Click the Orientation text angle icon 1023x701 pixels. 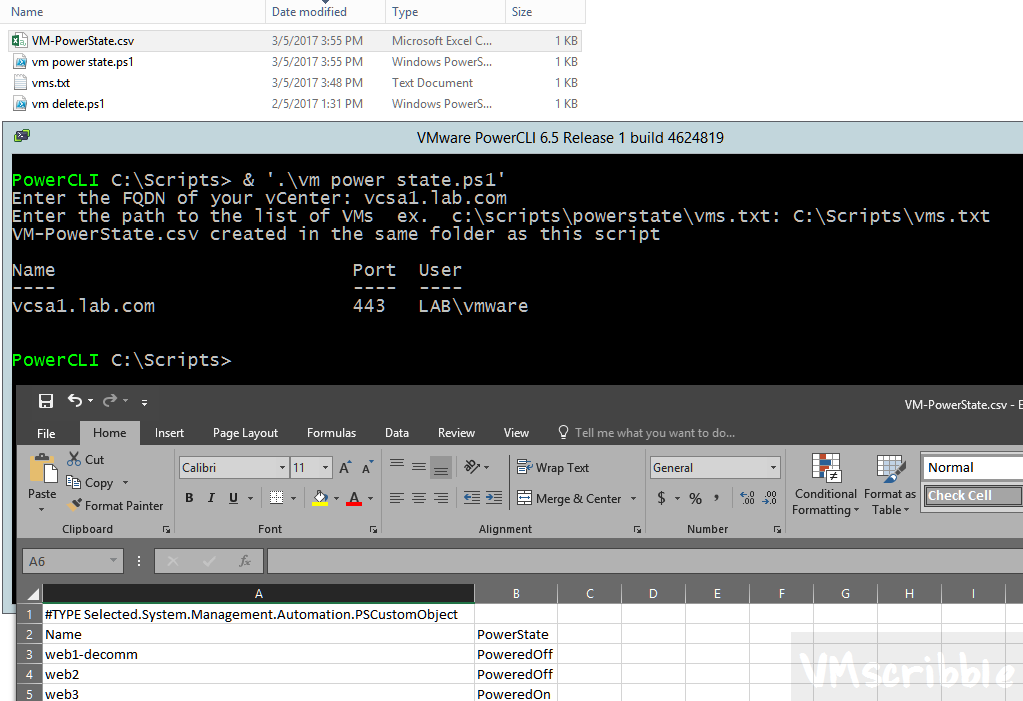coord(472,466)
